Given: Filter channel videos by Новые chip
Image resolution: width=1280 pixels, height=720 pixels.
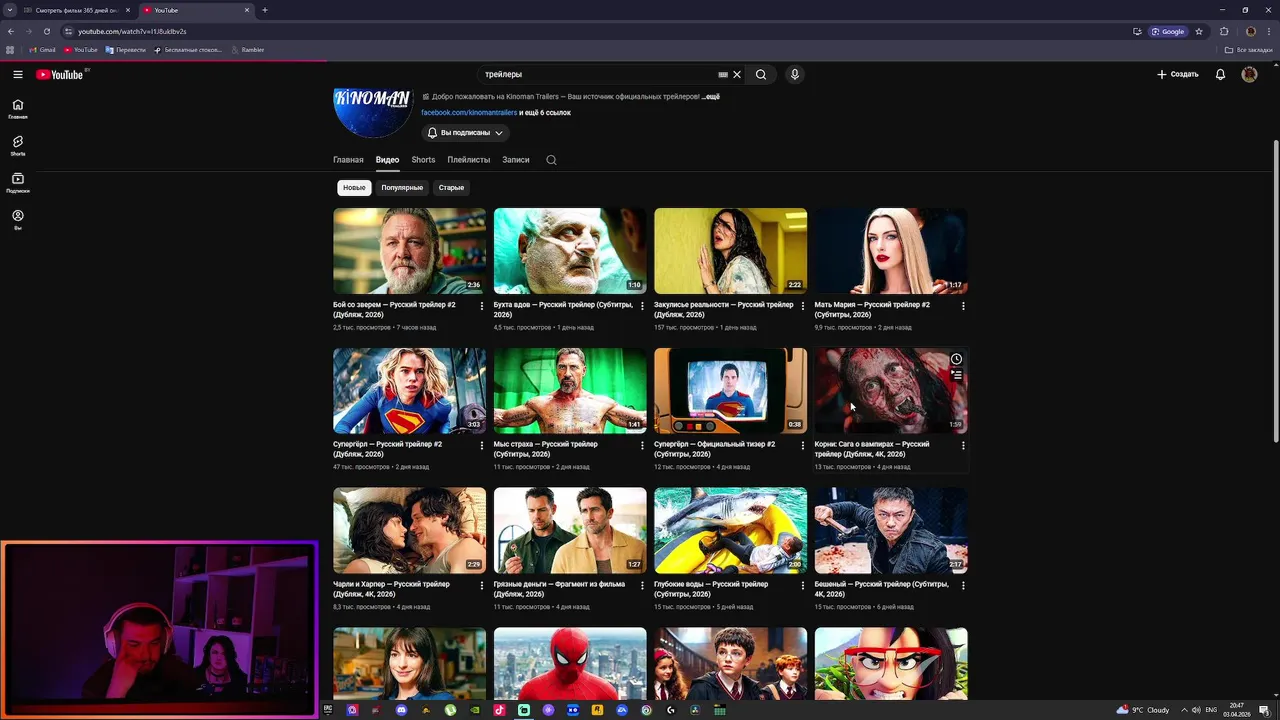Looking at the screenshot, I should point(354,188).
